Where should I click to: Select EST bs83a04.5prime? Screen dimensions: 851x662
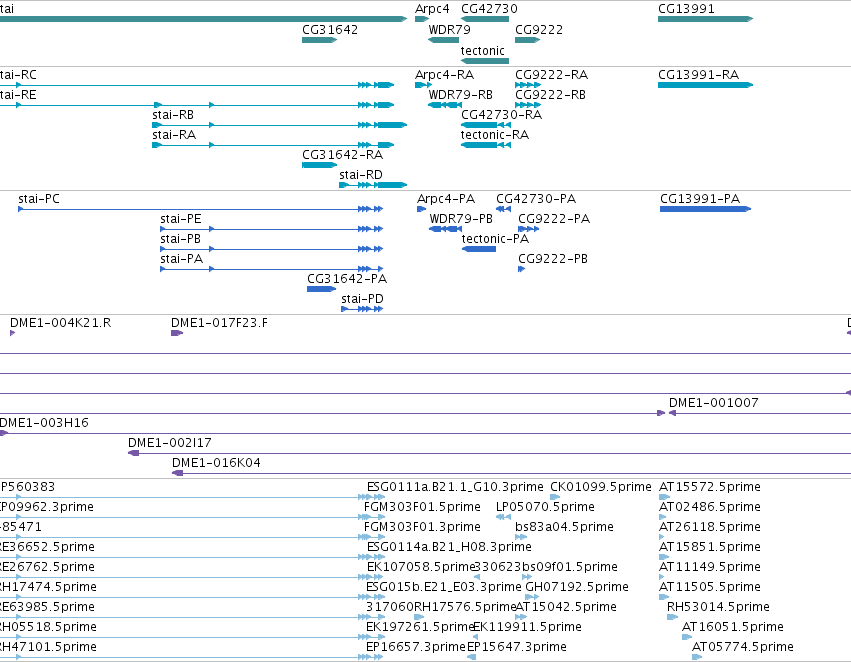pyautogui.click(x=564, y=527)
